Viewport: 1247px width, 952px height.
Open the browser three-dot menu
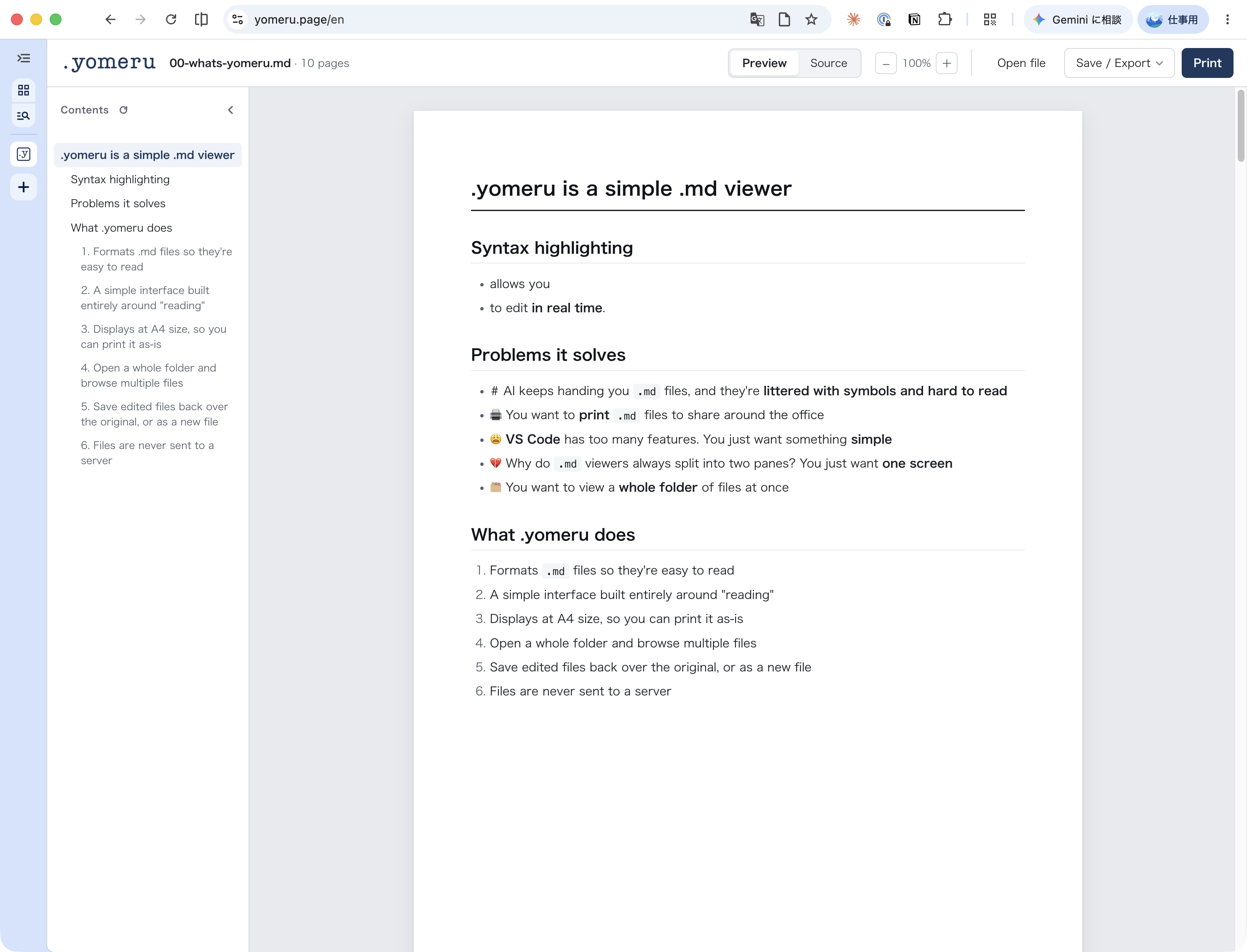point(1227,19)
